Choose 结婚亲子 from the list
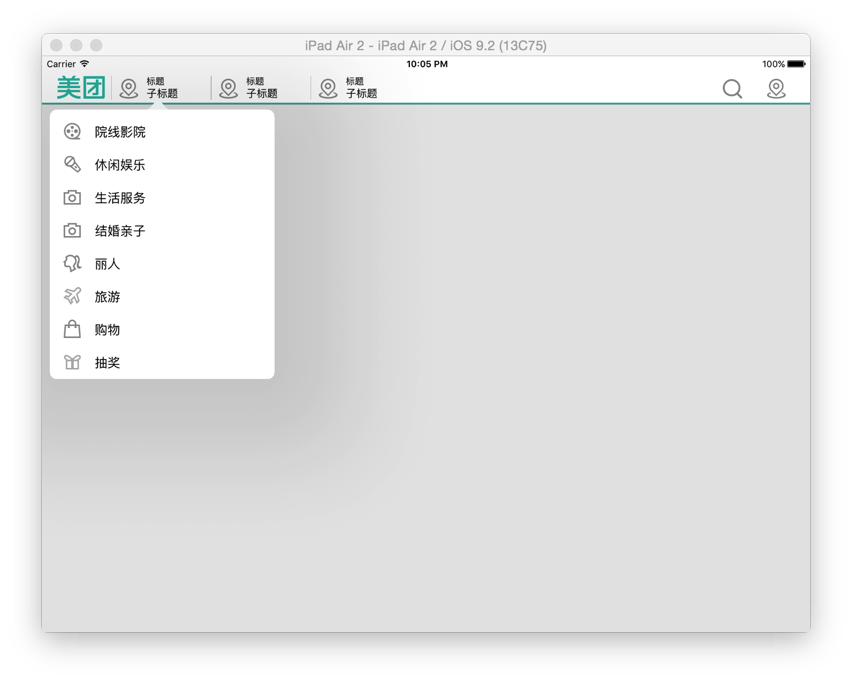This screenshot has height=682, width=852. coord(162,230)
